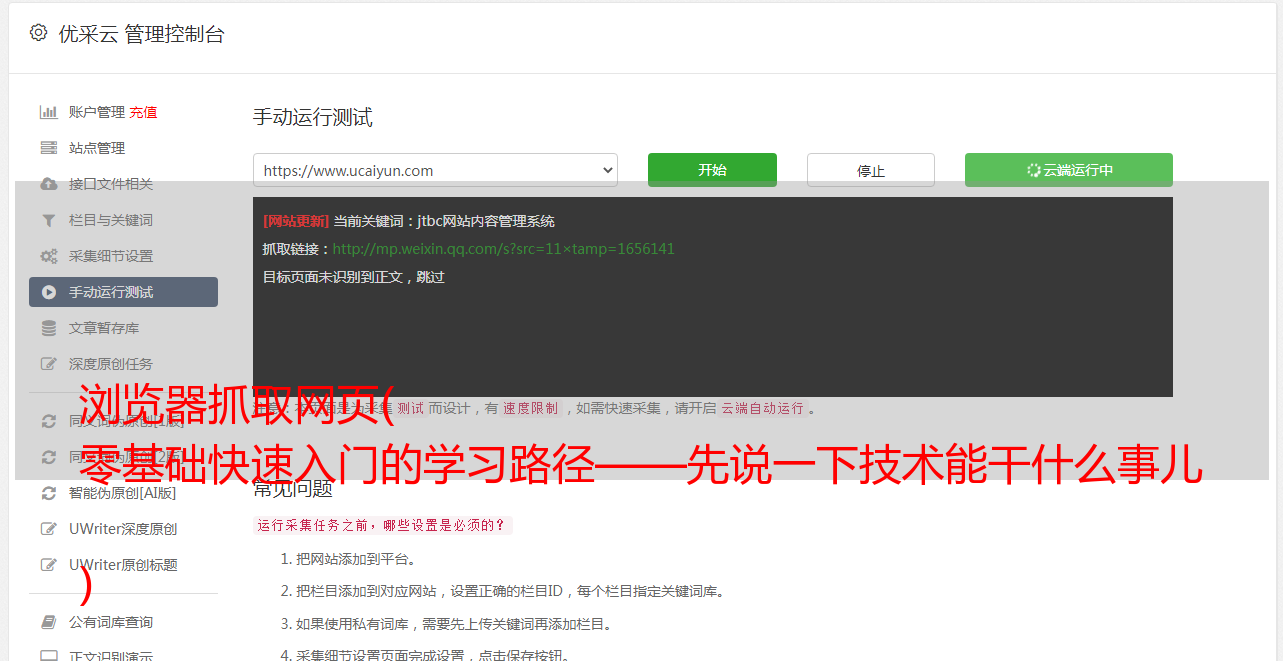Click the gear icon beside 优采云 管理控制台

coord(38,33)
